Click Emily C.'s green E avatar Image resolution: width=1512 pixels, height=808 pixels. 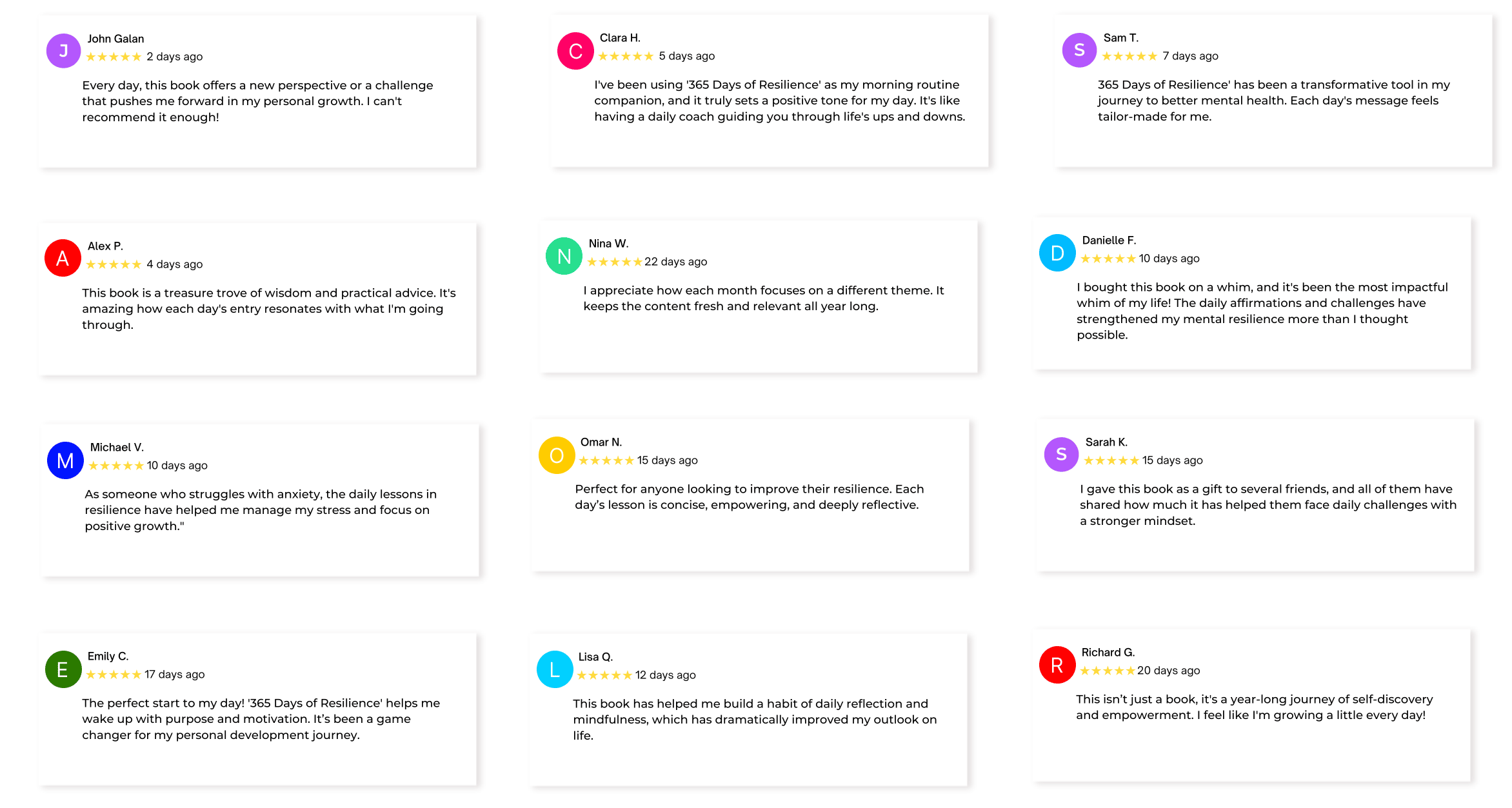63,669
